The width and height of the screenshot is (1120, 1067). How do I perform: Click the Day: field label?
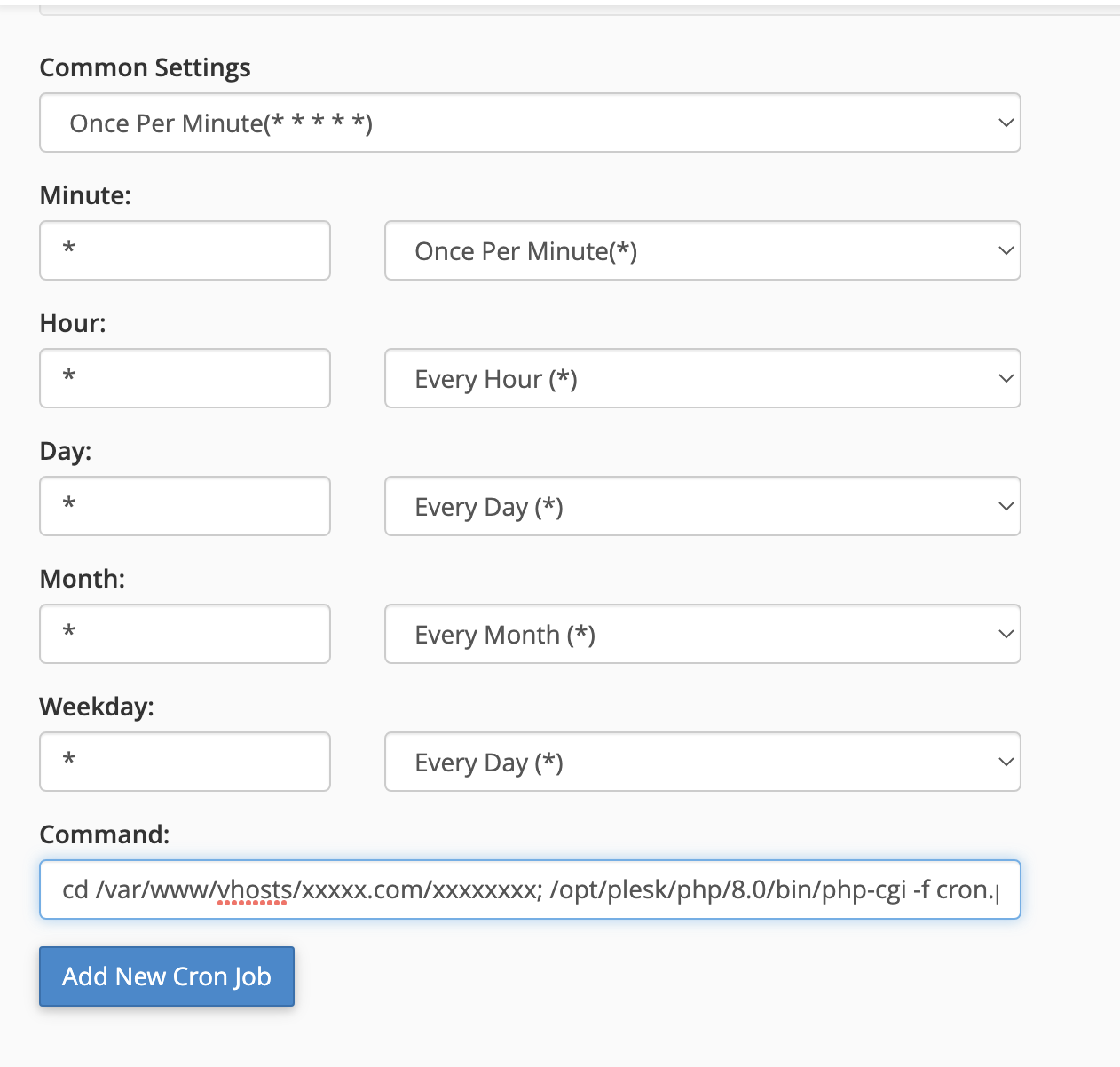(x=66, y=451)
